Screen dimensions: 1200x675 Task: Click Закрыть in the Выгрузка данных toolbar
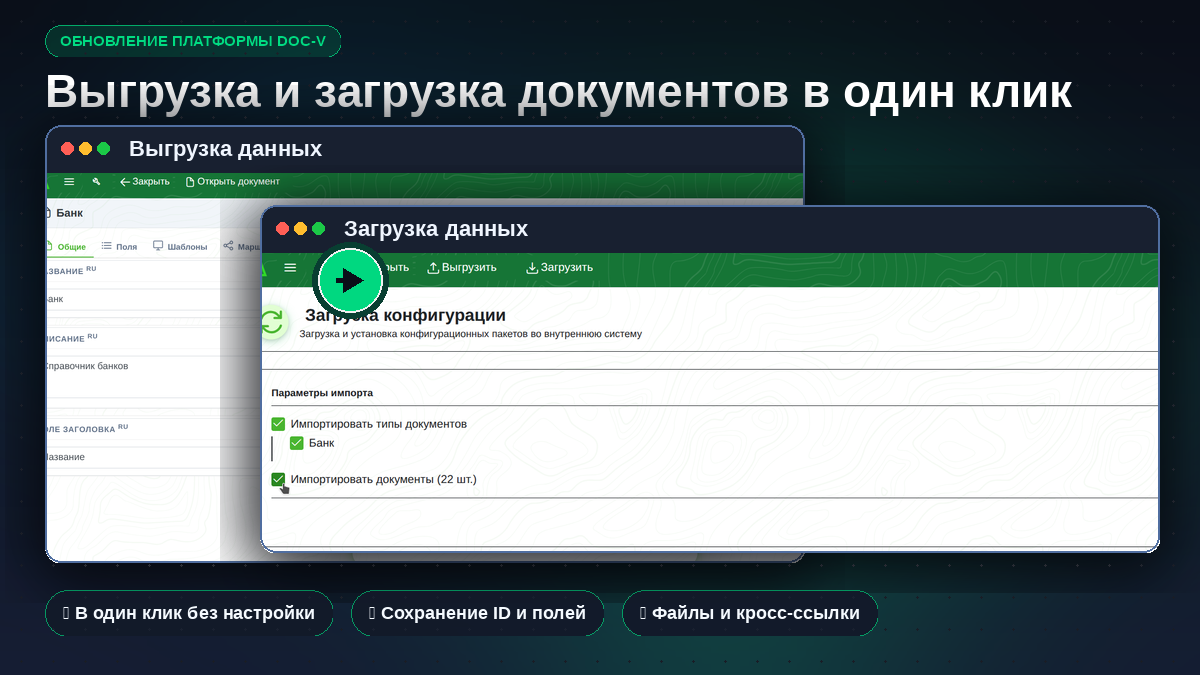coord(145,182)
